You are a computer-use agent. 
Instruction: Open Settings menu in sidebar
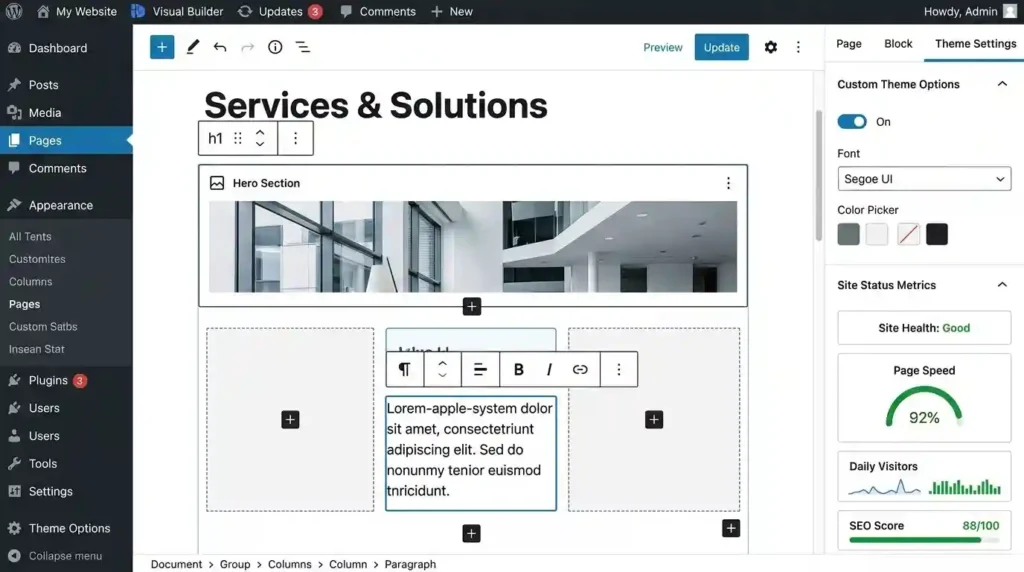click(x=66, y=492)
